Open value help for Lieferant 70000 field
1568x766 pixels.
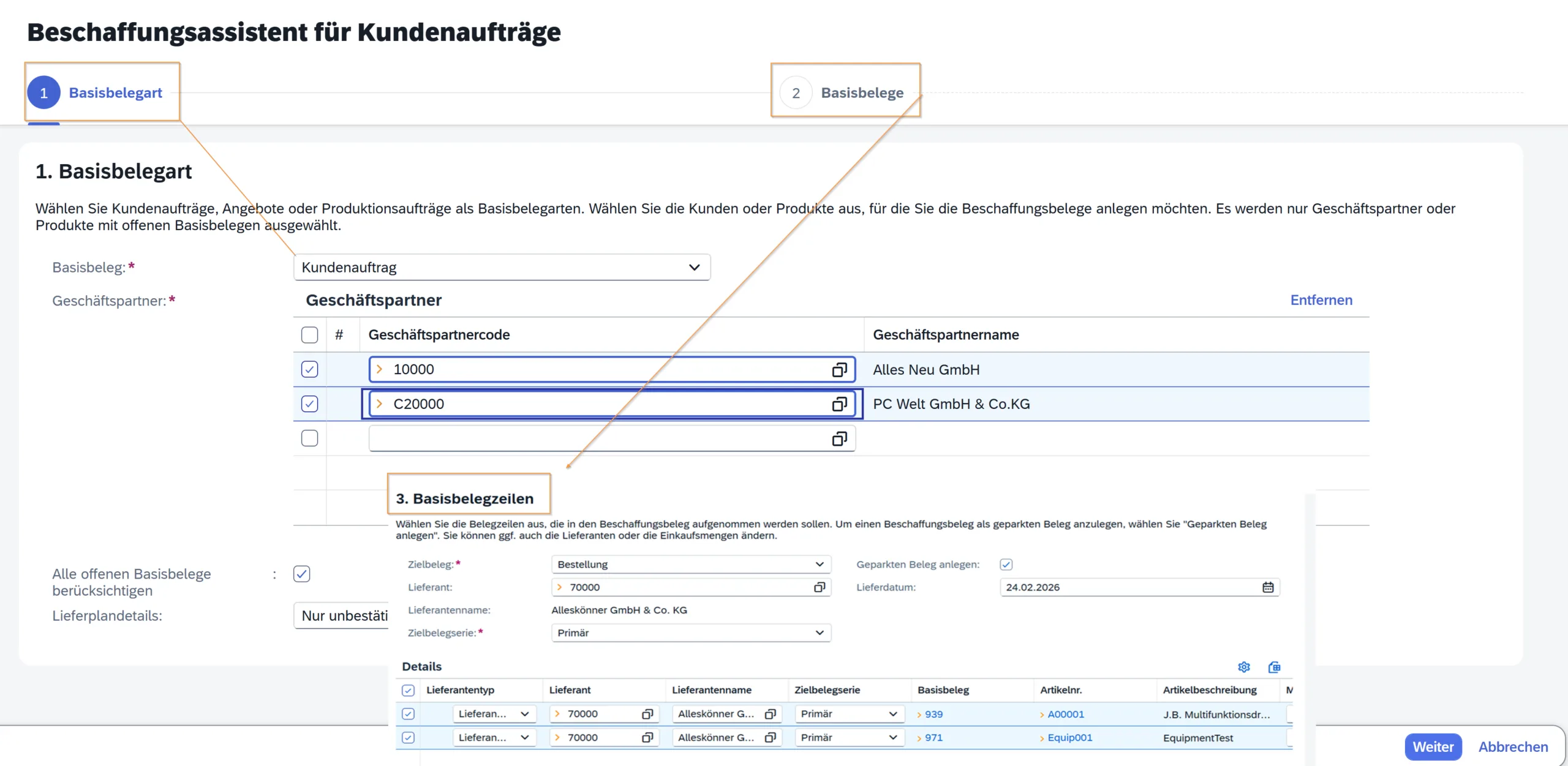[820, 587]
